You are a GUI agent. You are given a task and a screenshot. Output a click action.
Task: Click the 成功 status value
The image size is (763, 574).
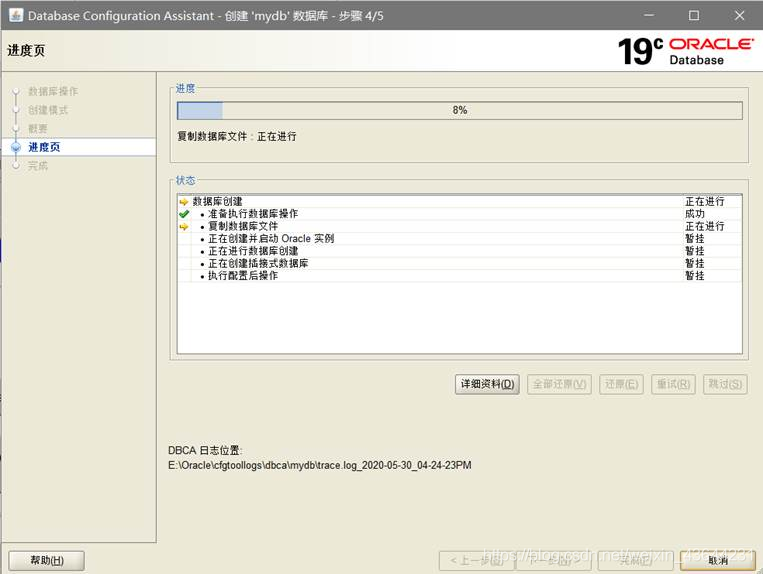pyautogui.click(x=694, y=214)
